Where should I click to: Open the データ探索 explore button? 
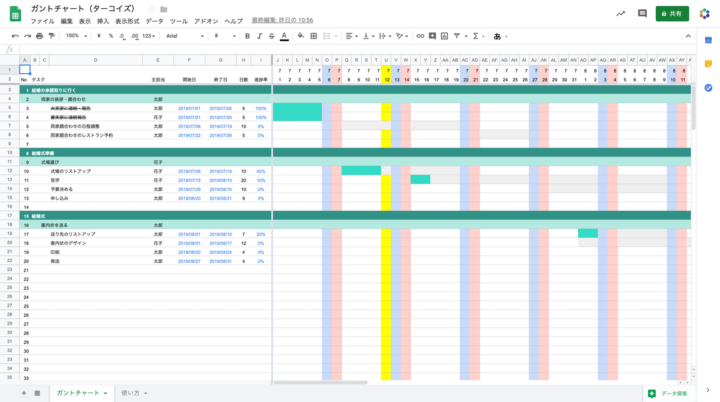[x=667, y=393]
